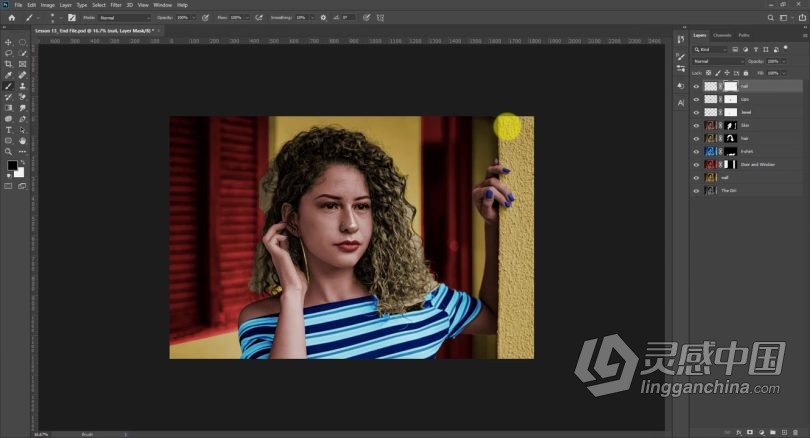810x438 pixels.
Task: Open the brush Opacity dropdown in options bar
Action: (x=194, y=18)
